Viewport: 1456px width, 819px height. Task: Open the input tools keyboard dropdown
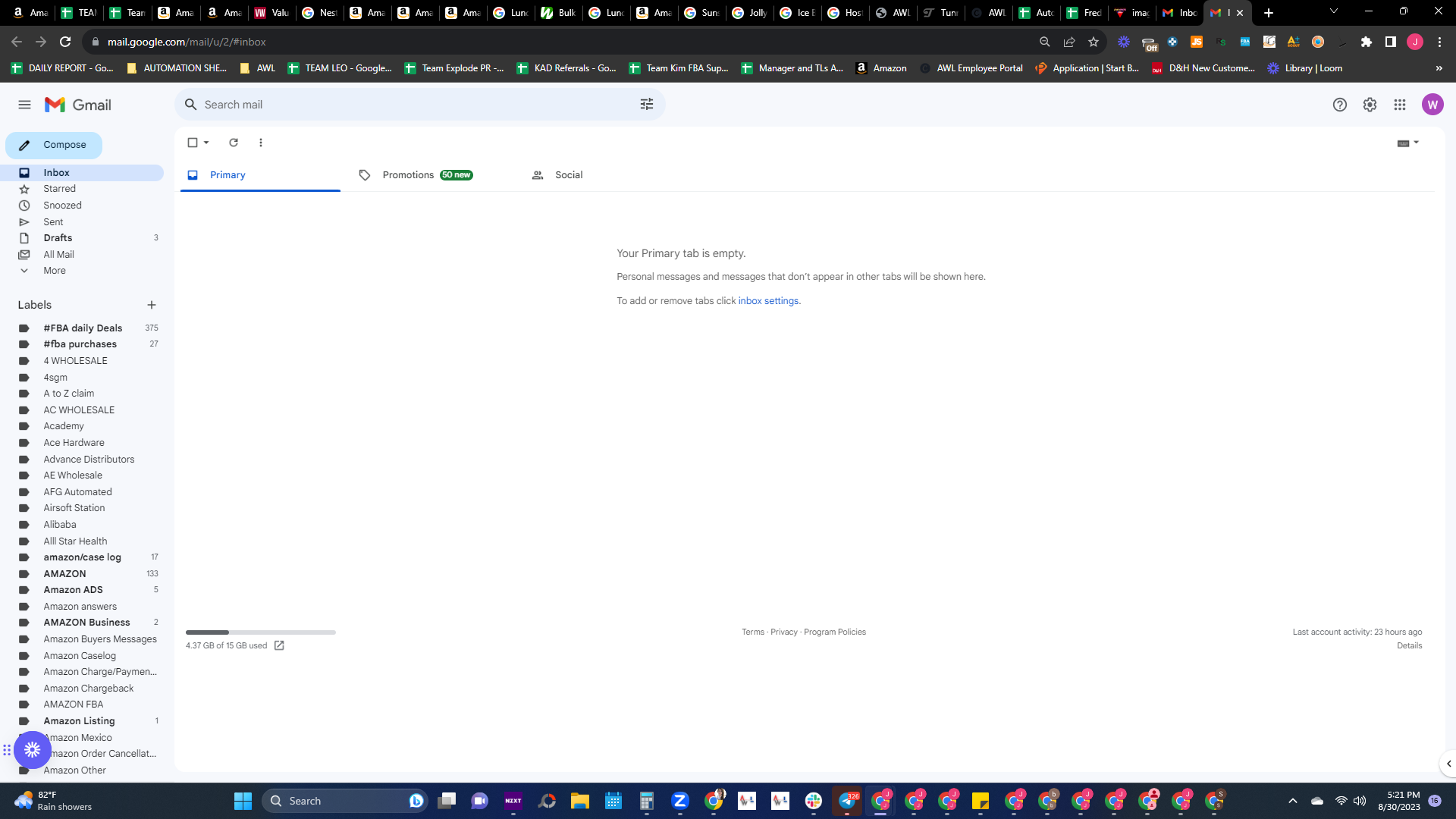click(1407, 143)
